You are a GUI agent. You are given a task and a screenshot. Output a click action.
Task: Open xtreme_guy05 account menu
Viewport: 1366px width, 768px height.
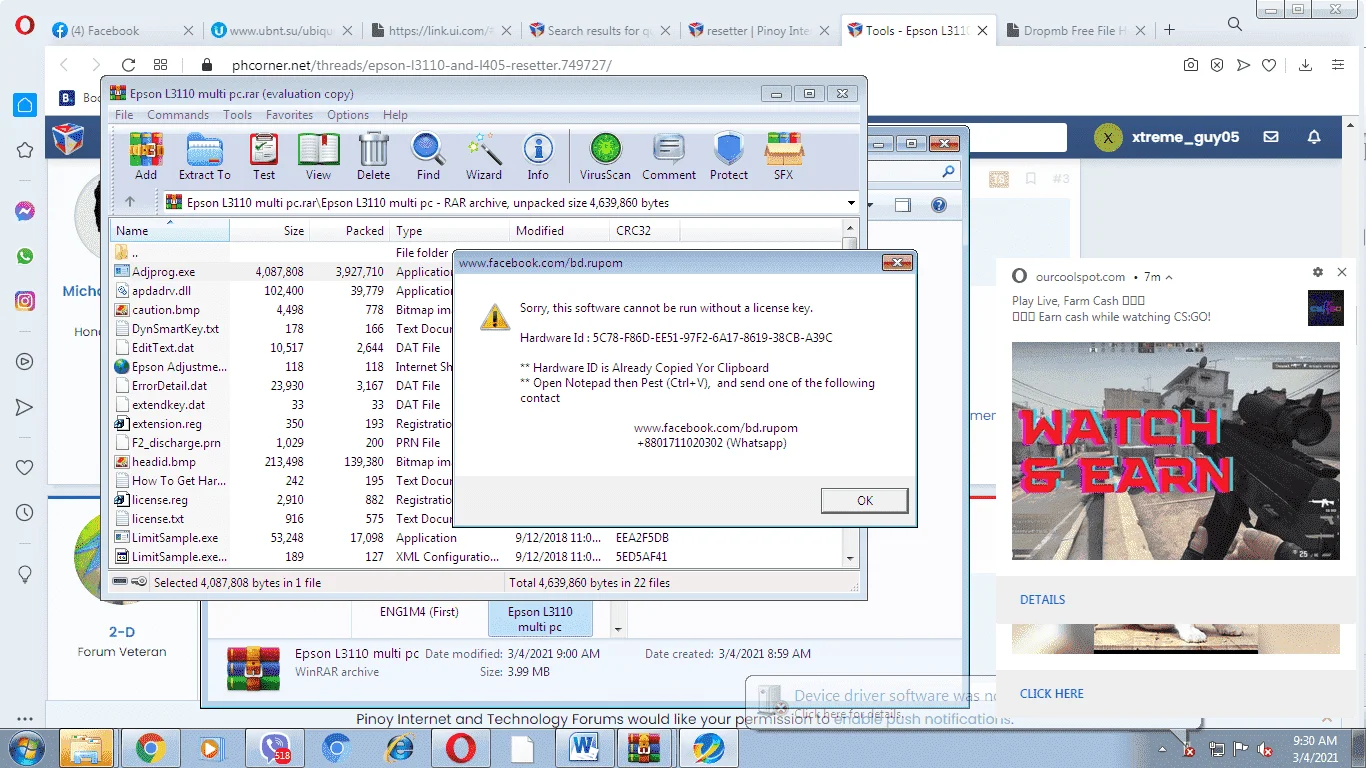pos(1166,137)
